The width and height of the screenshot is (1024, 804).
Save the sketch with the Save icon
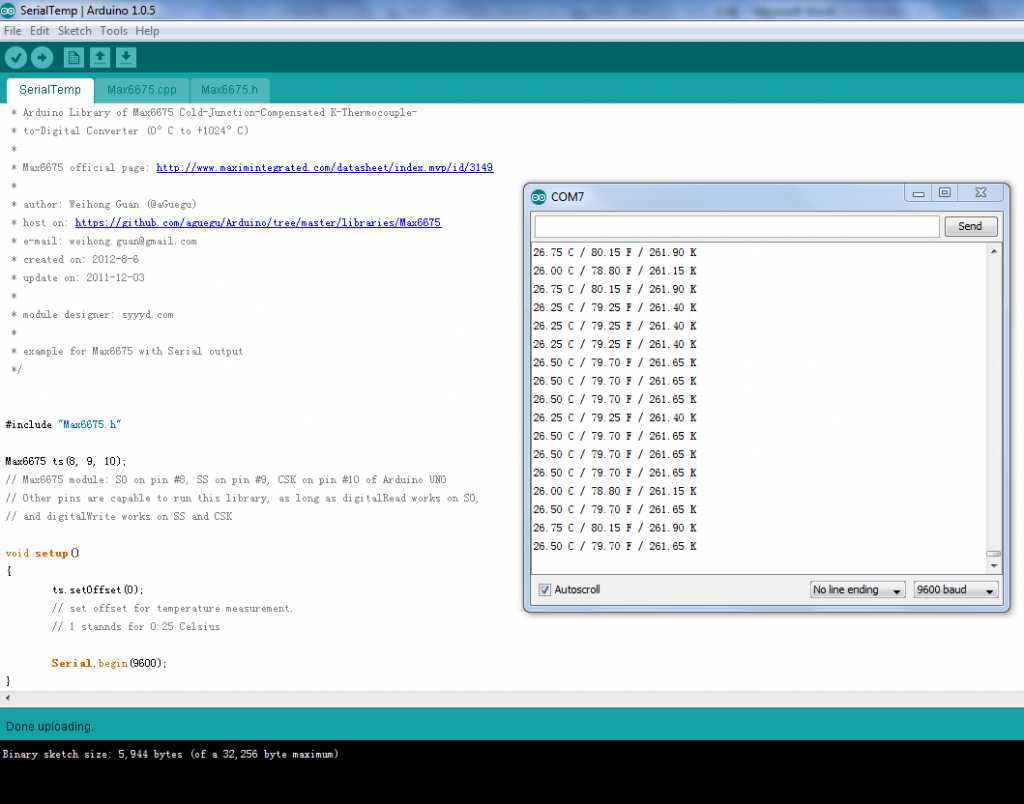click(126, 58)
